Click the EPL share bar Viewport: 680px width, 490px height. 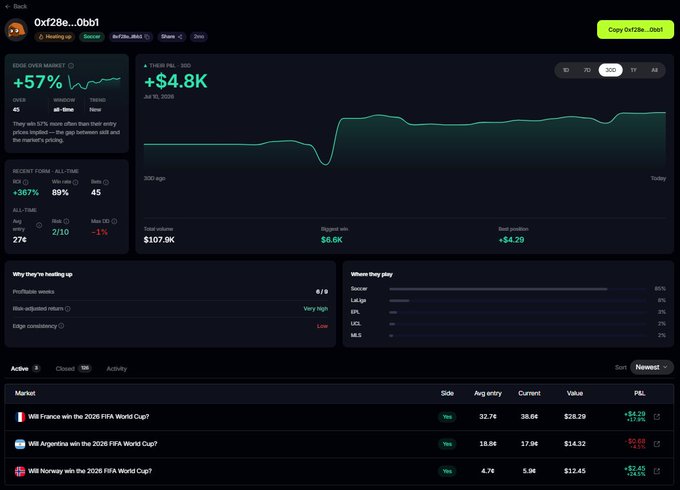(518, 312)
